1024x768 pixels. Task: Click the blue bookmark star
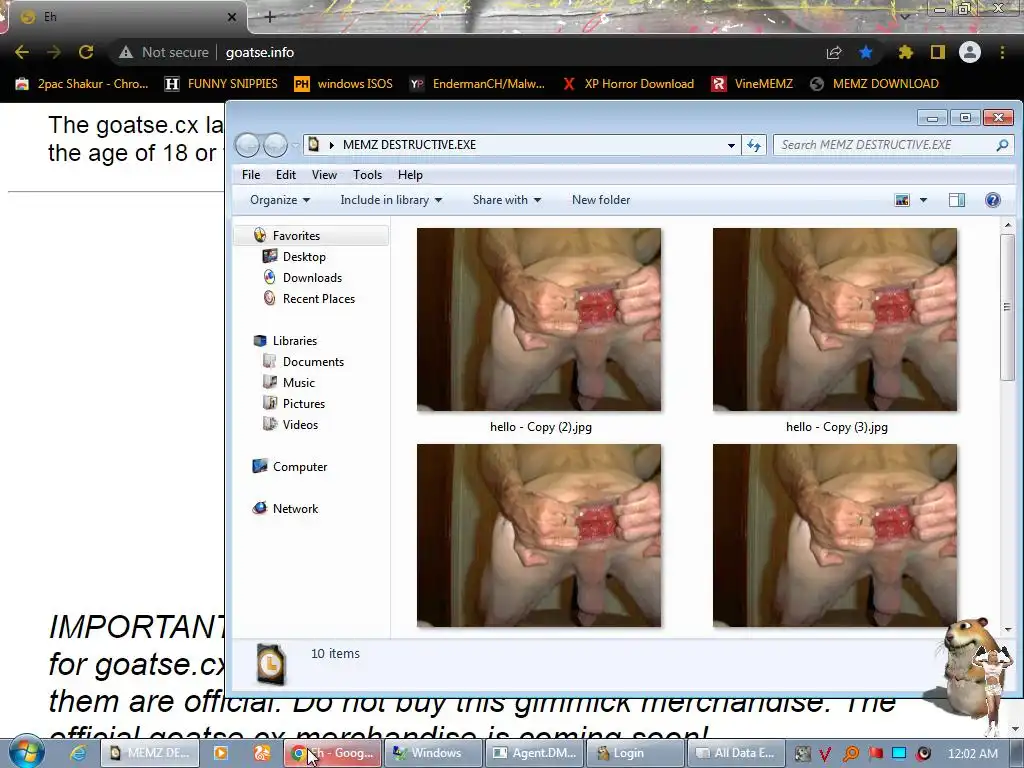coord(866,52)
